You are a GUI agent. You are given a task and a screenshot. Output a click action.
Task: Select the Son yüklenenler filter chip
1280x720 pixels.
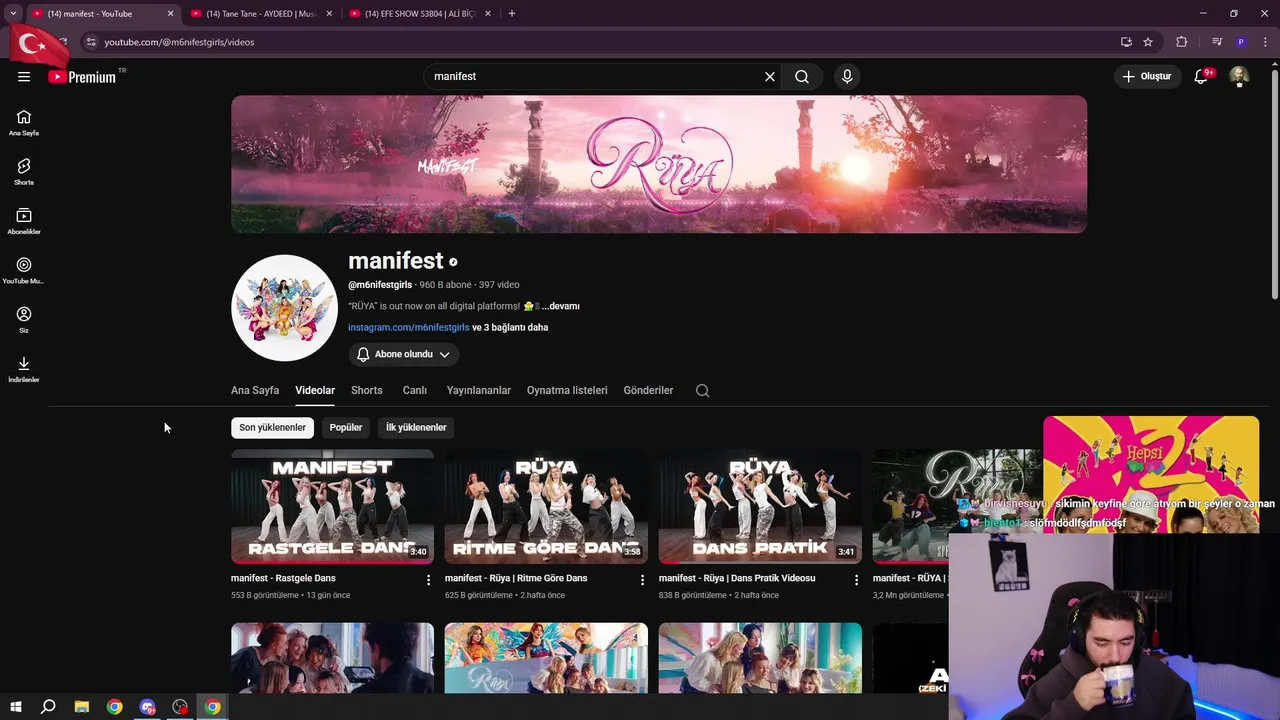coord(272,428)
